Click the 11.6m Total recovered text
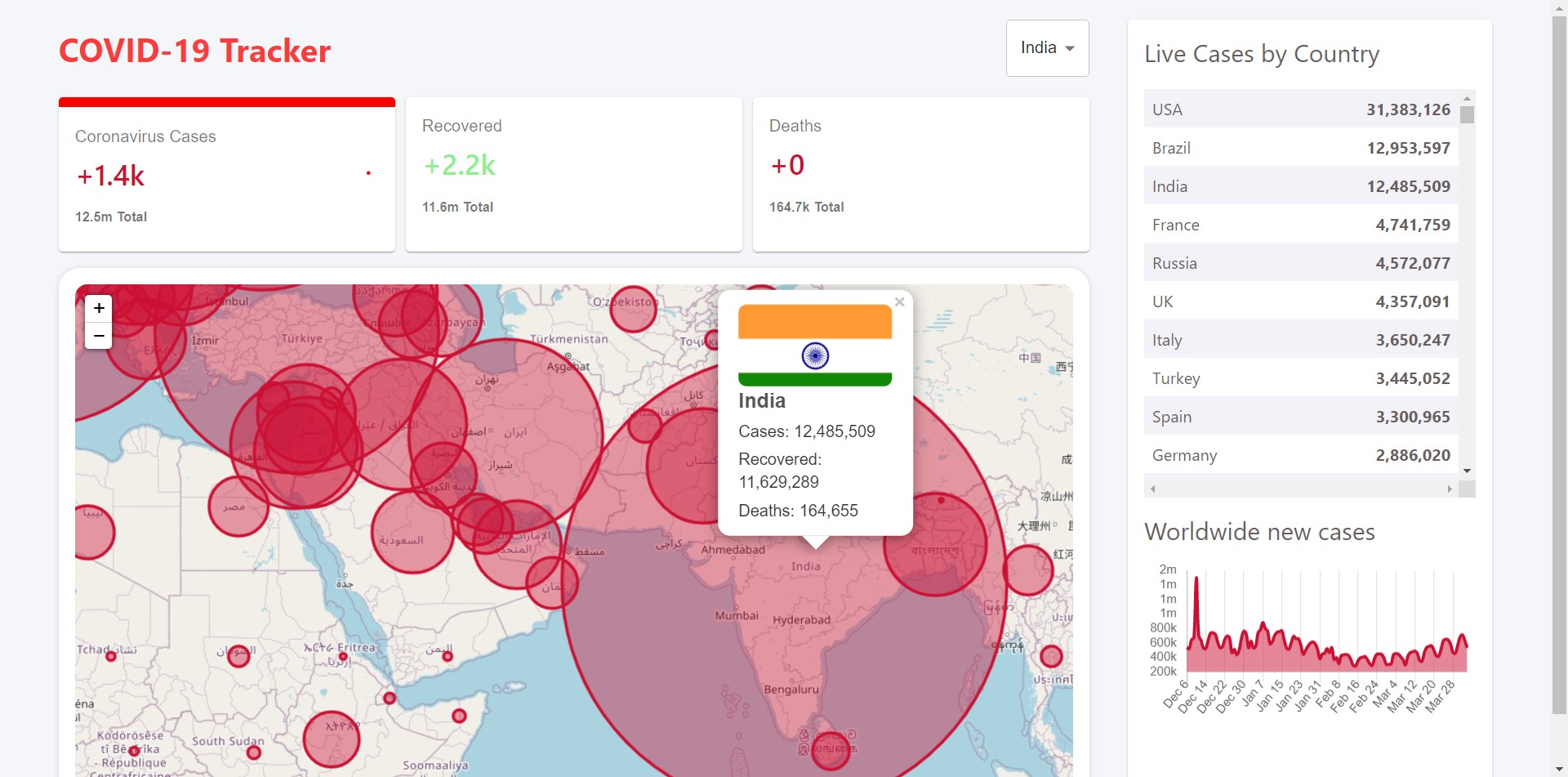The height and width of the screenshot is (777, 1568). pos(457,207)
